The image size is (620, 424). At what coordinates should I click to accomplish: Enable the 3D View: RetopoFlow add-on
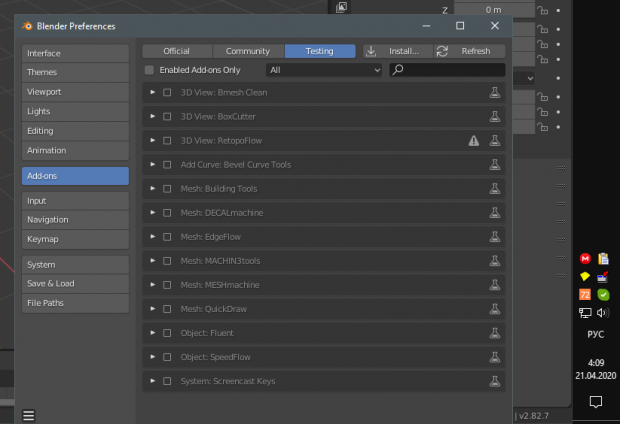pos(167,141)
